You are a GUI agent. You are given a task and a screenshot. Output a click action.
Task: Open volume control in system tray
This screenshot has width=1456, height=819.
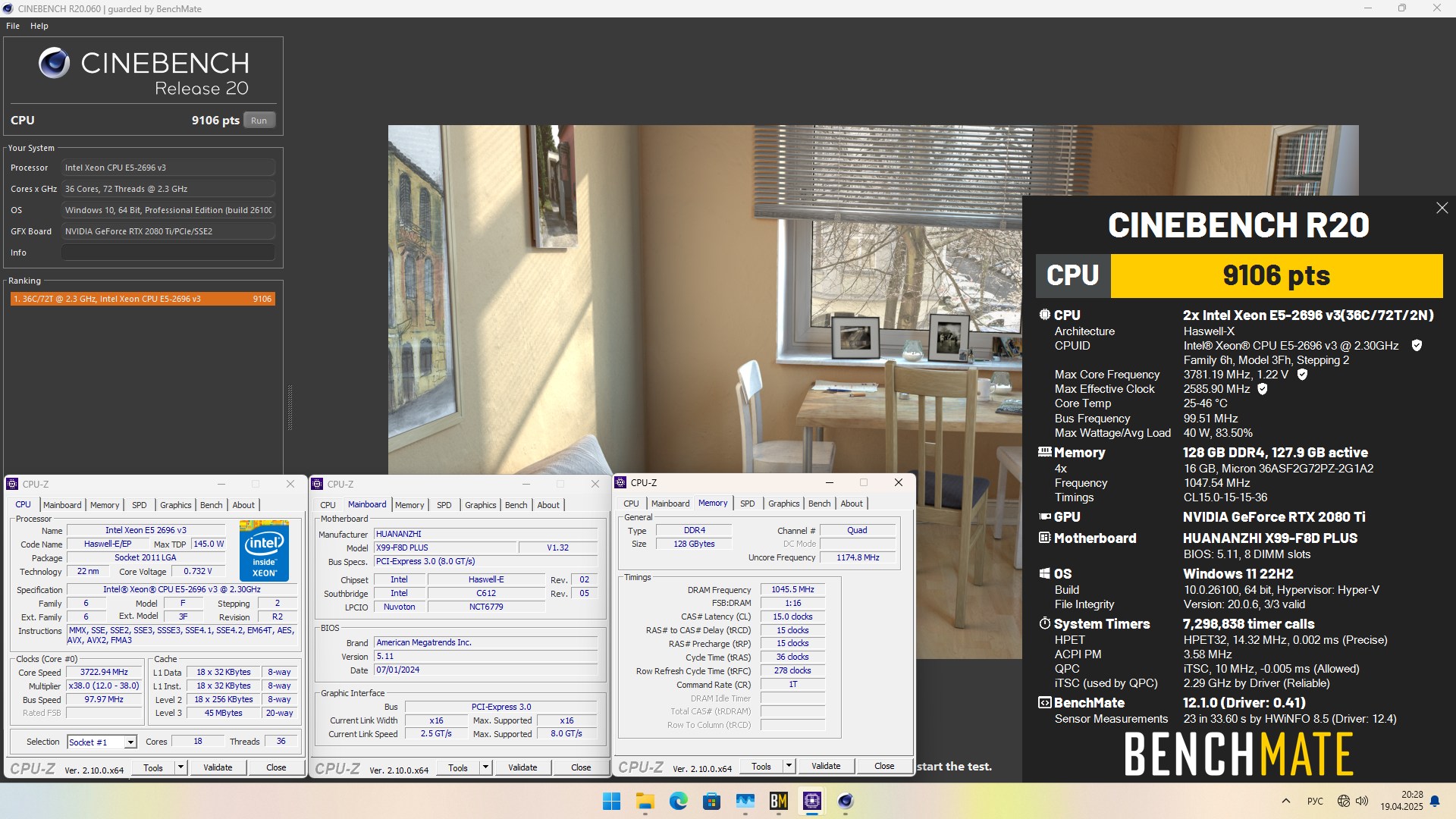coord(1362,801)
